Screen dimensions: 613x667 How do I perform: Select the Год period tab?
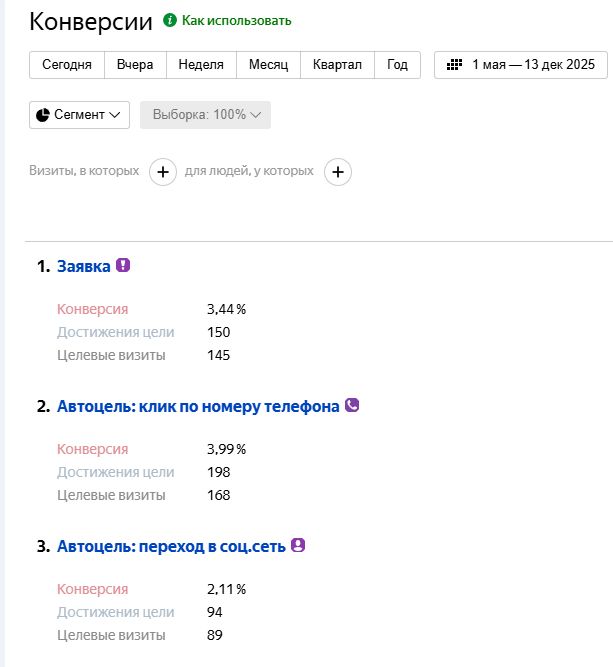pos(397,65)
